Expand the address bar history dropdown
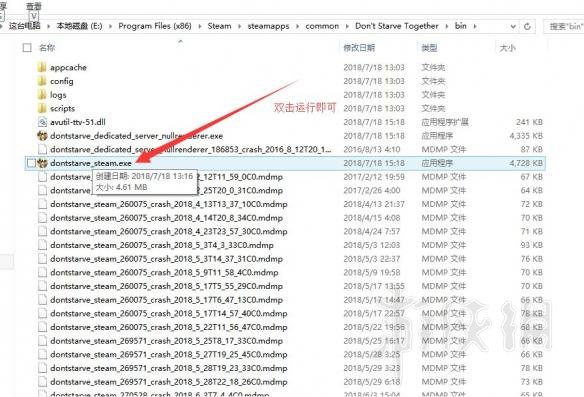584x397 pixels. click(x=513, y=26)
